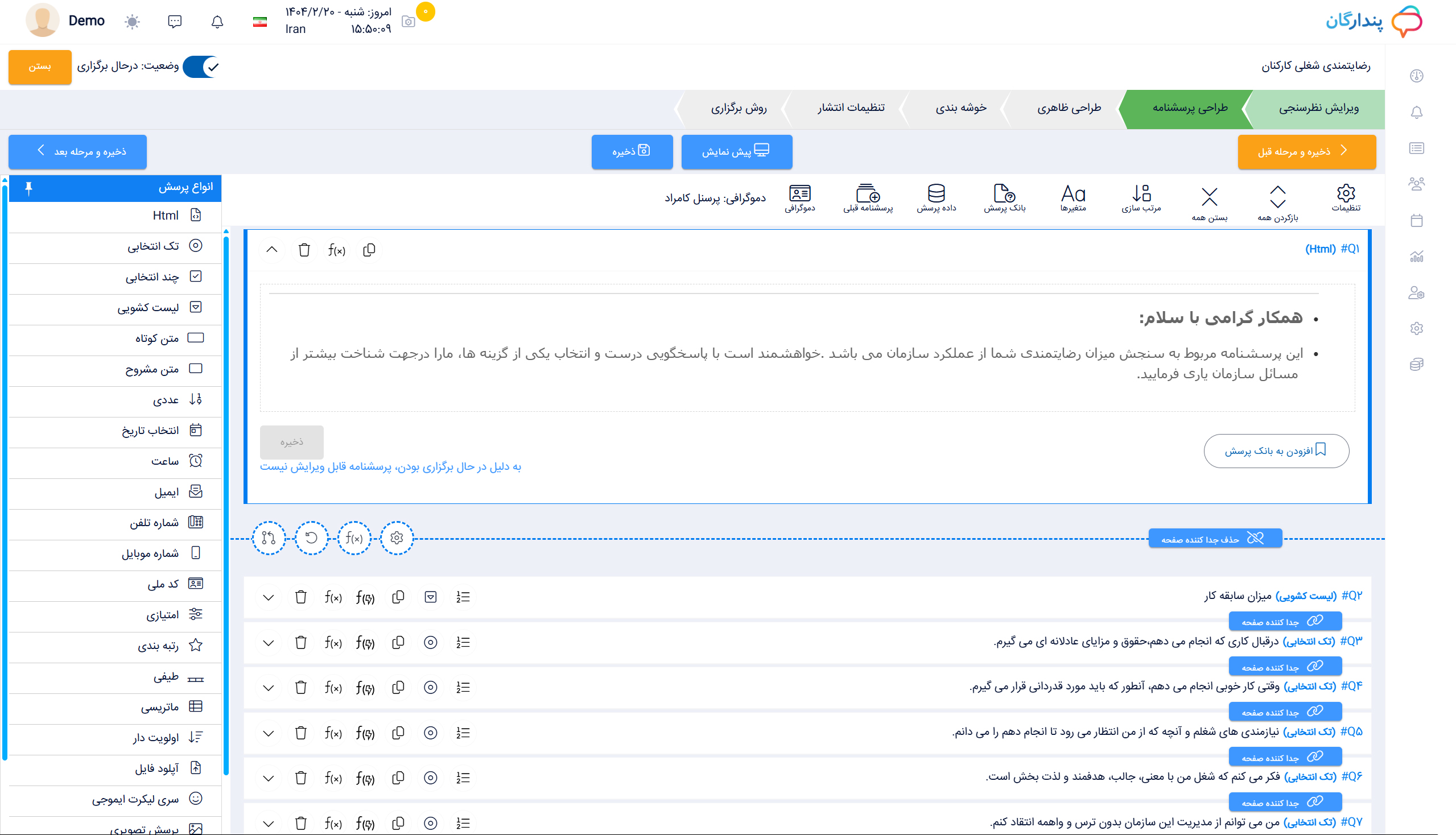Click the page-break settings gear circle
Screen dimensions: 1456x835
pyautogui.click(x=397, y=538)
